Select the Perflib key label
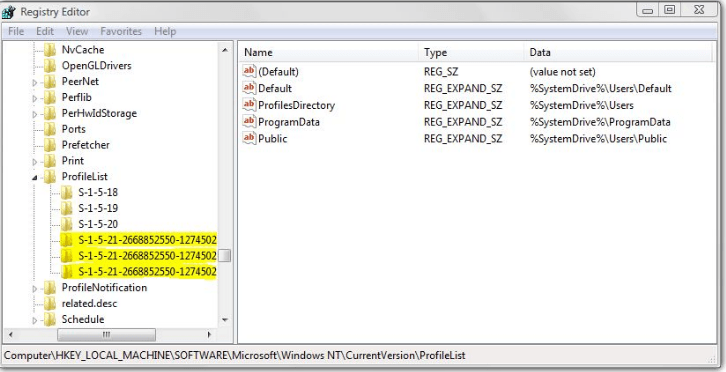726x372 pixels. tap(76, 97)
